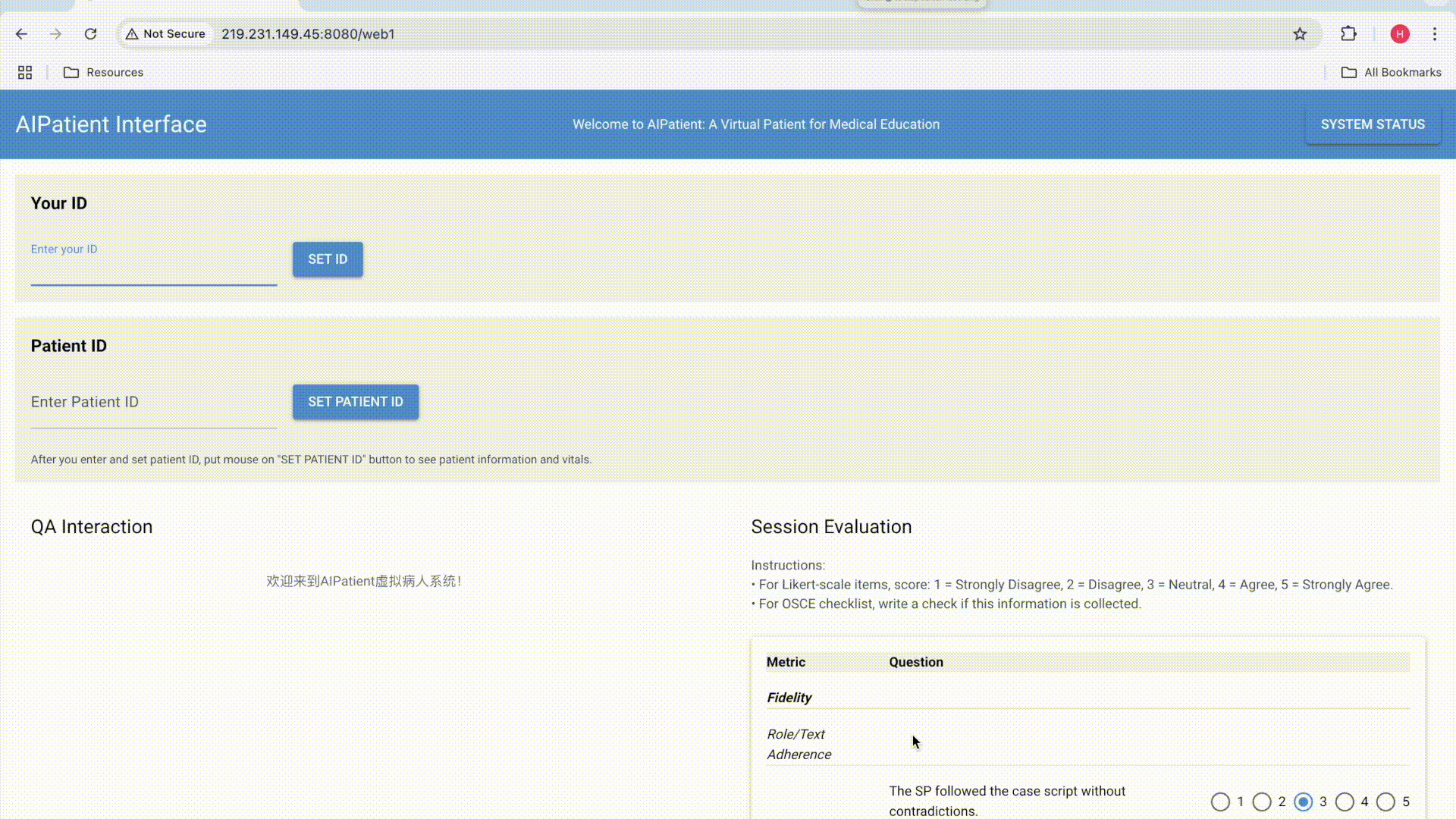Open the browser extensions puzzle icon

point(1348,34)
